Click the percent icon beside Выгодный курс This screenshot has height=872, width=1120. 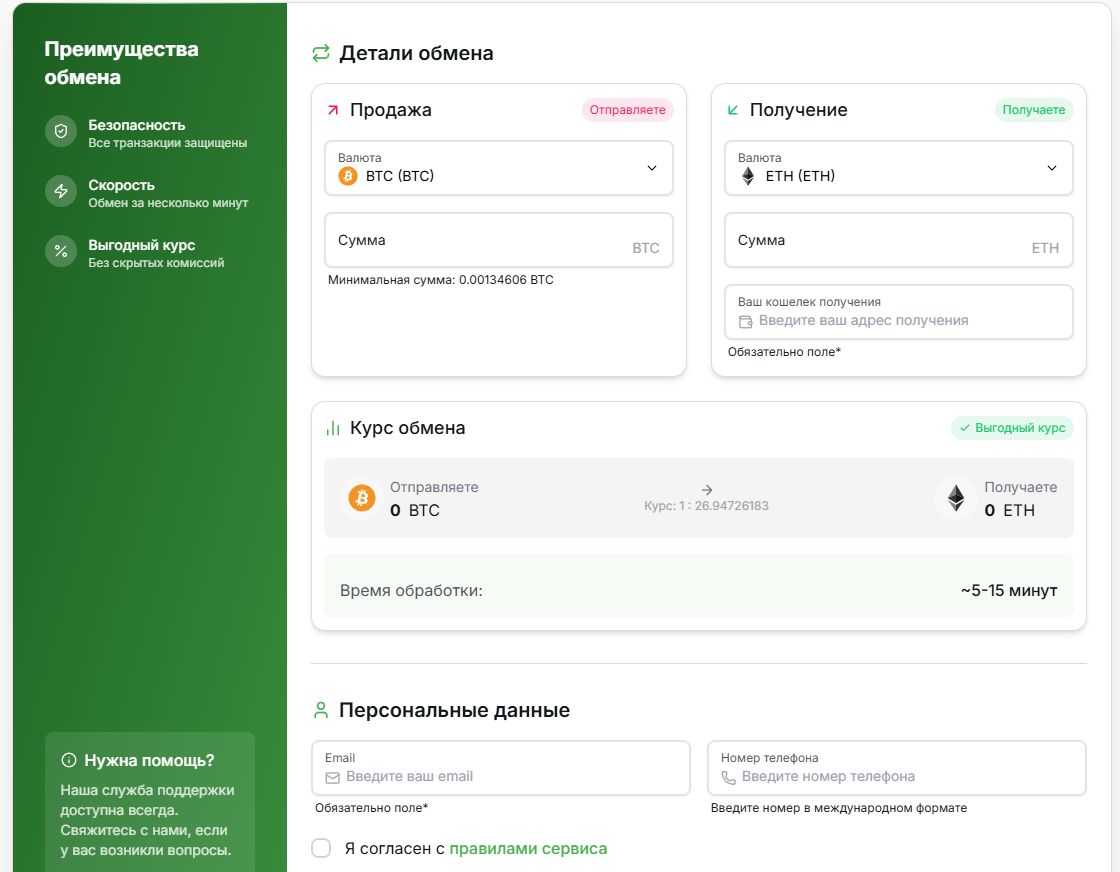pyautogui.click(x=61, y=252)
